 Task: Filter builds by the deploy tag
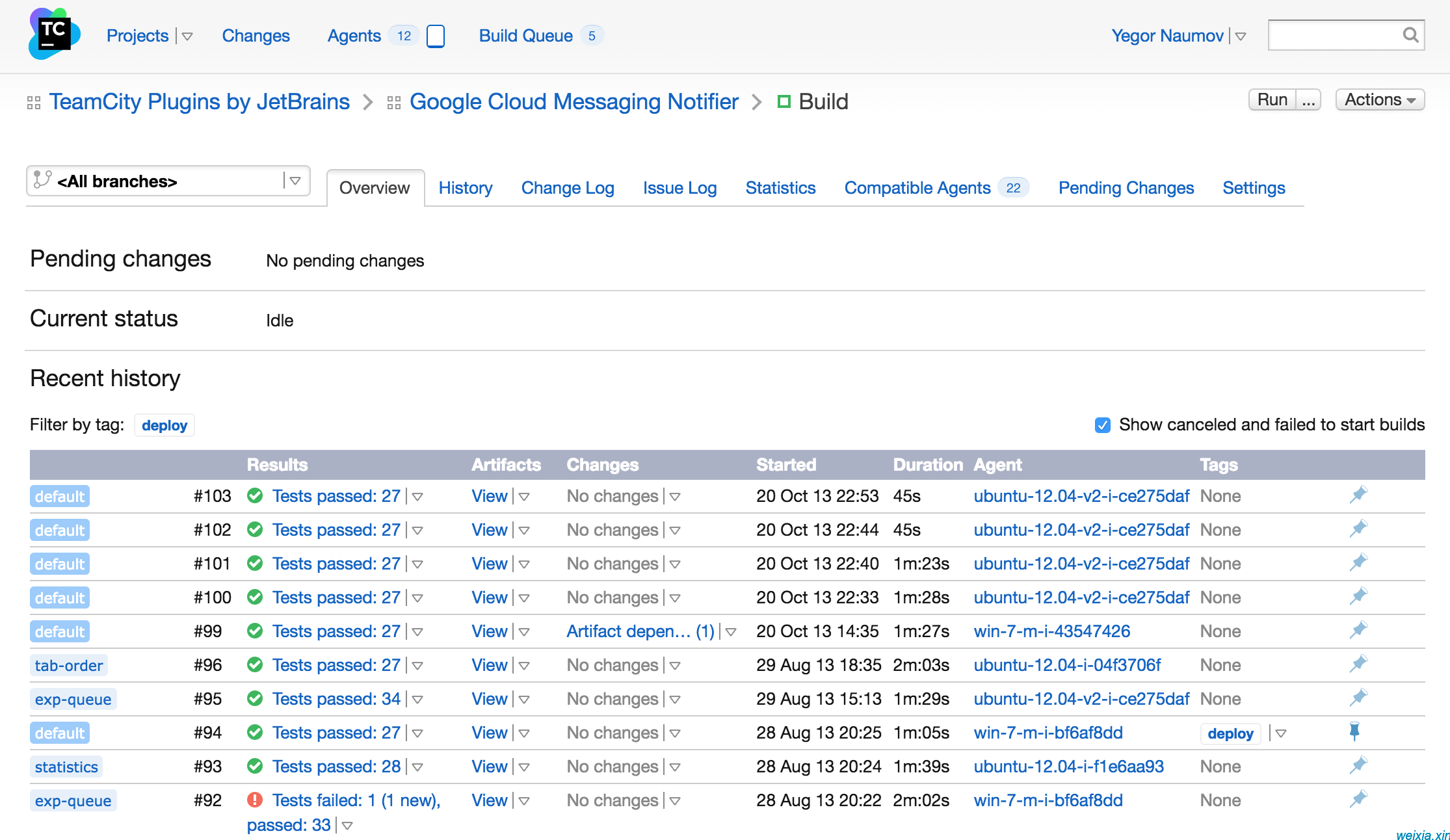click(165, 425)
